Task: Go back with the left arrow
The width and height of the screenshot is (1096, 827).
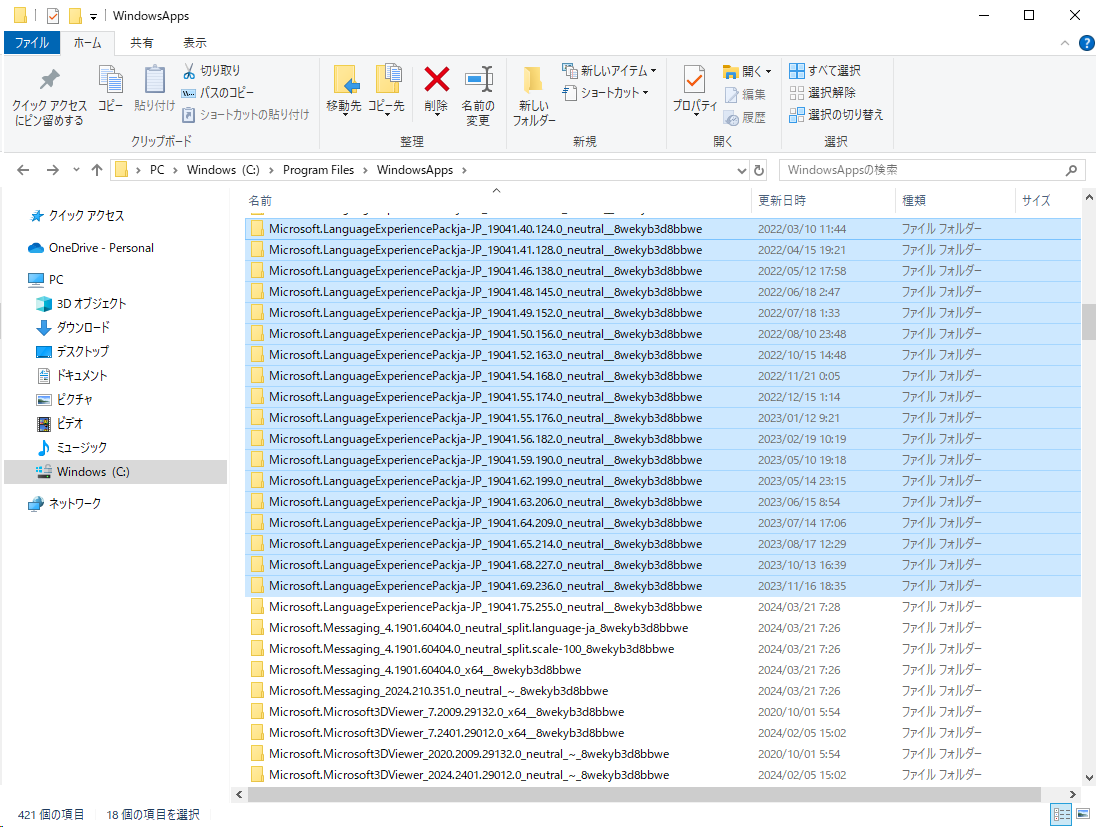Action: (23, 170)
